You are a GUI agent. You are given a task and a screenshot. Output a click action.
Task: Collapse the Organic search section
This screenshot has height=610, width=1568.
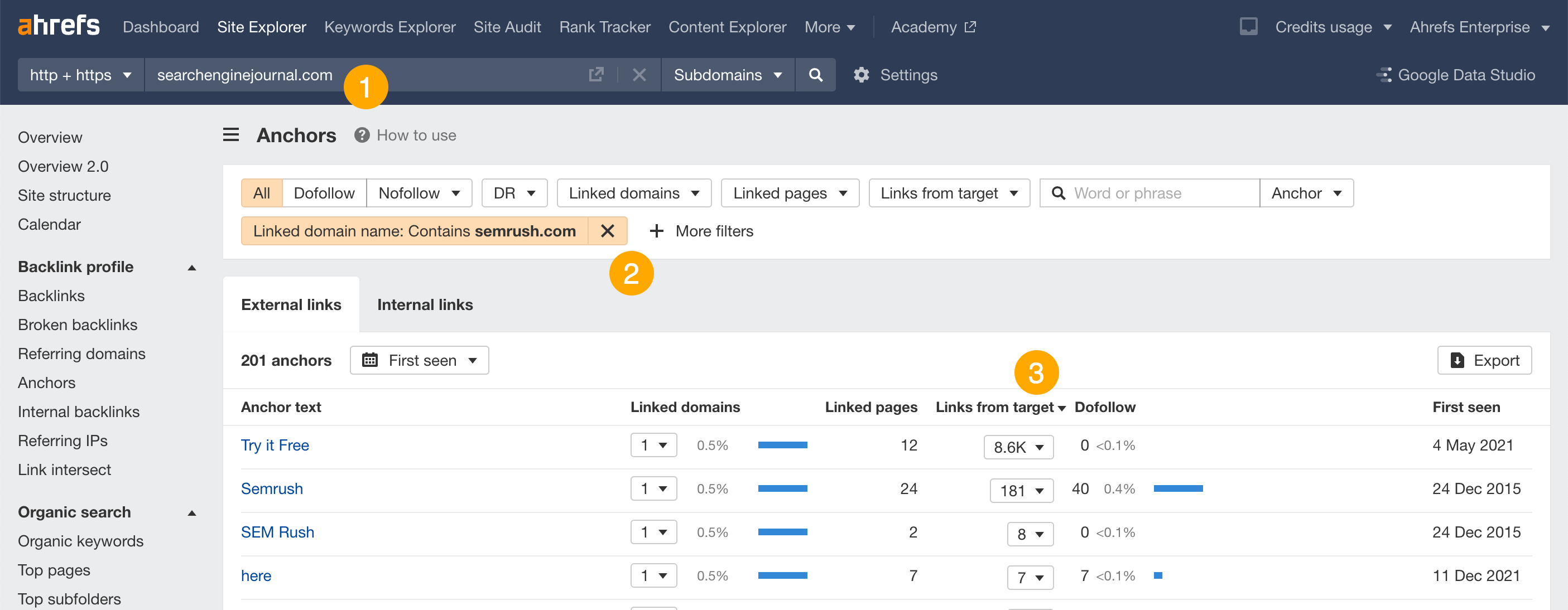[192, 512]
